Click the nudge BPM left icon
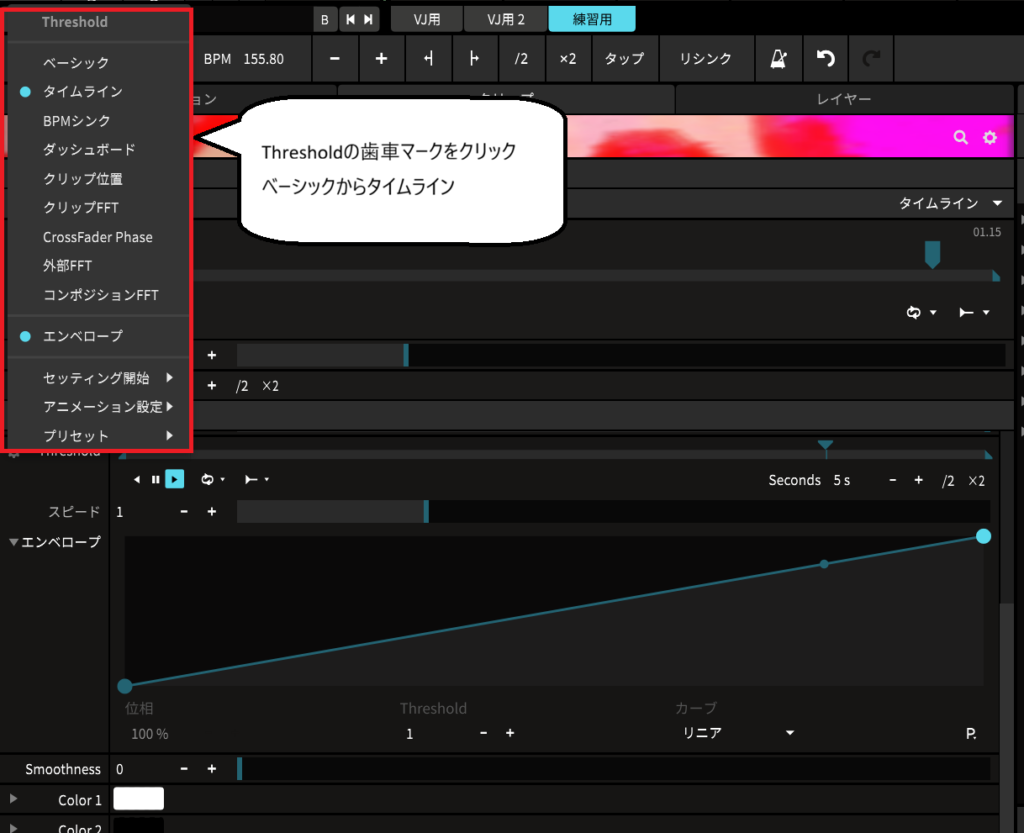Screen dimensions: 1024x833 point(428,59)
